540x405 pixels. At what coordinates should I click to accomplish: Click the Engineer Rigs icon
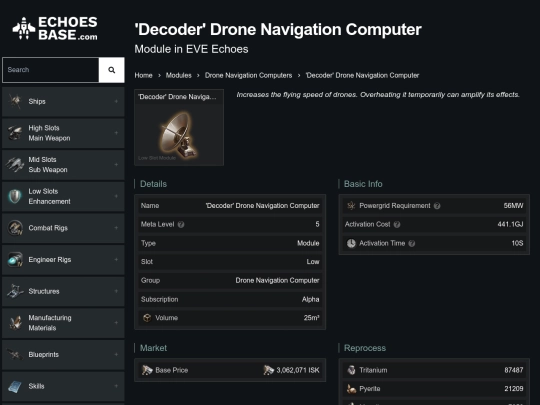pyautogui.click(x=15, y=260)
